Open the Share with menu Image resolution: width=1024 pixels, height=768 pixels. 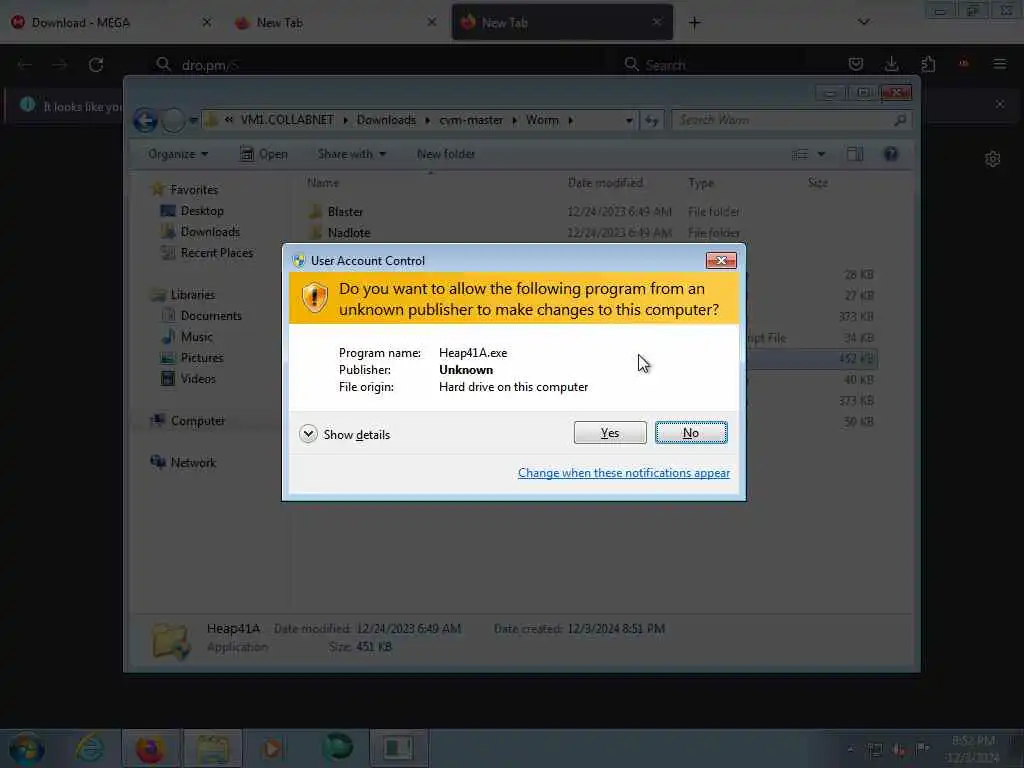[x=351, y=154]
